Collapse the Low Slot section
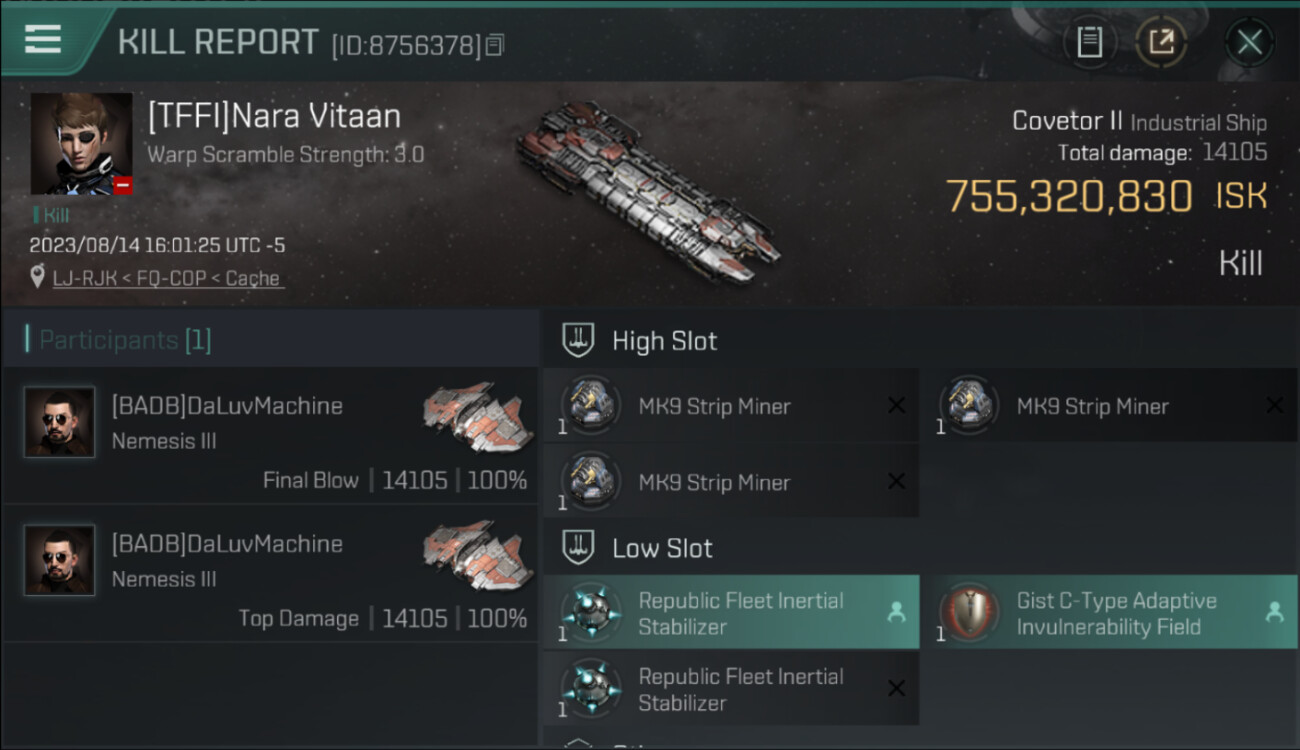Viewport: 1300px width, 750px height. (578, 548)
